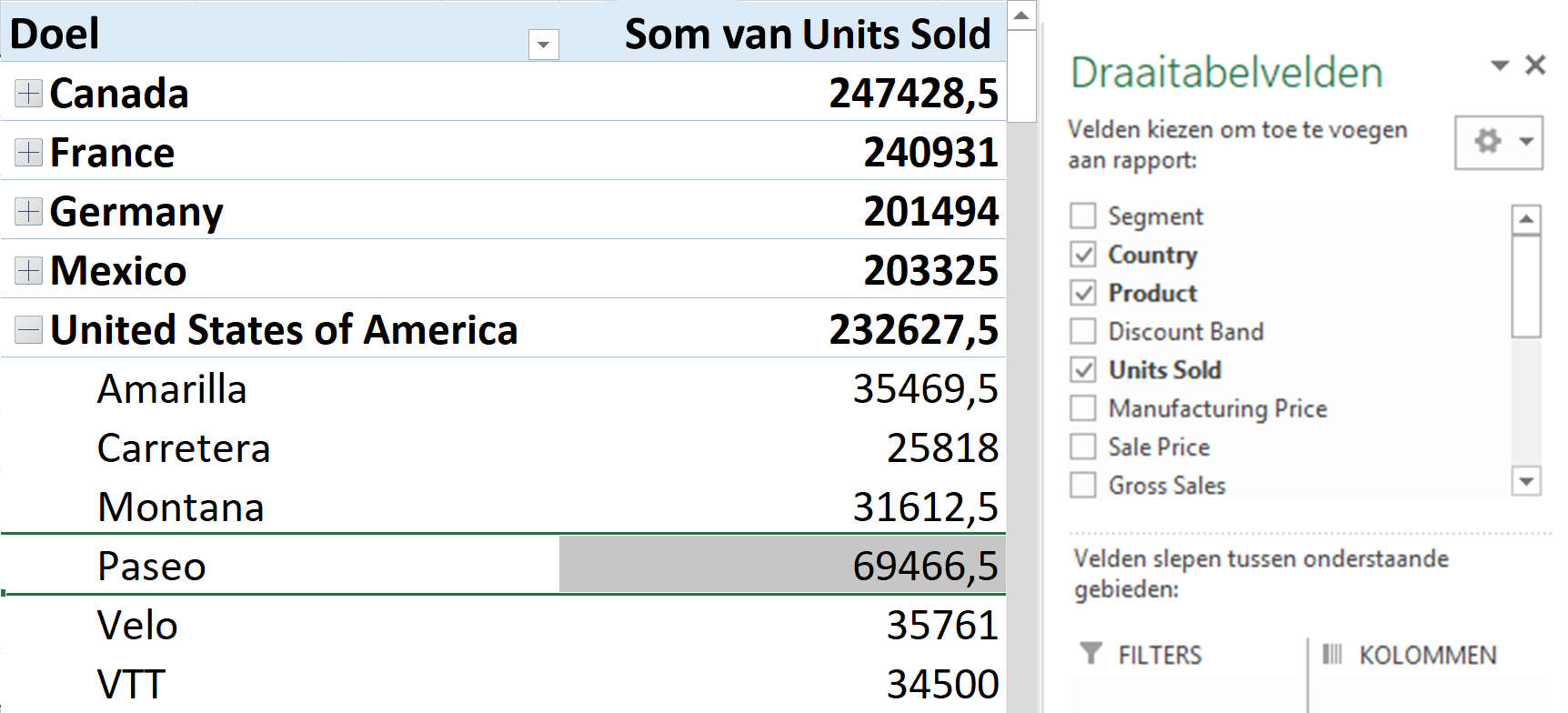Expand the Germany row
The width and height of the screenshot is (1568, 713).
point(29,211)
